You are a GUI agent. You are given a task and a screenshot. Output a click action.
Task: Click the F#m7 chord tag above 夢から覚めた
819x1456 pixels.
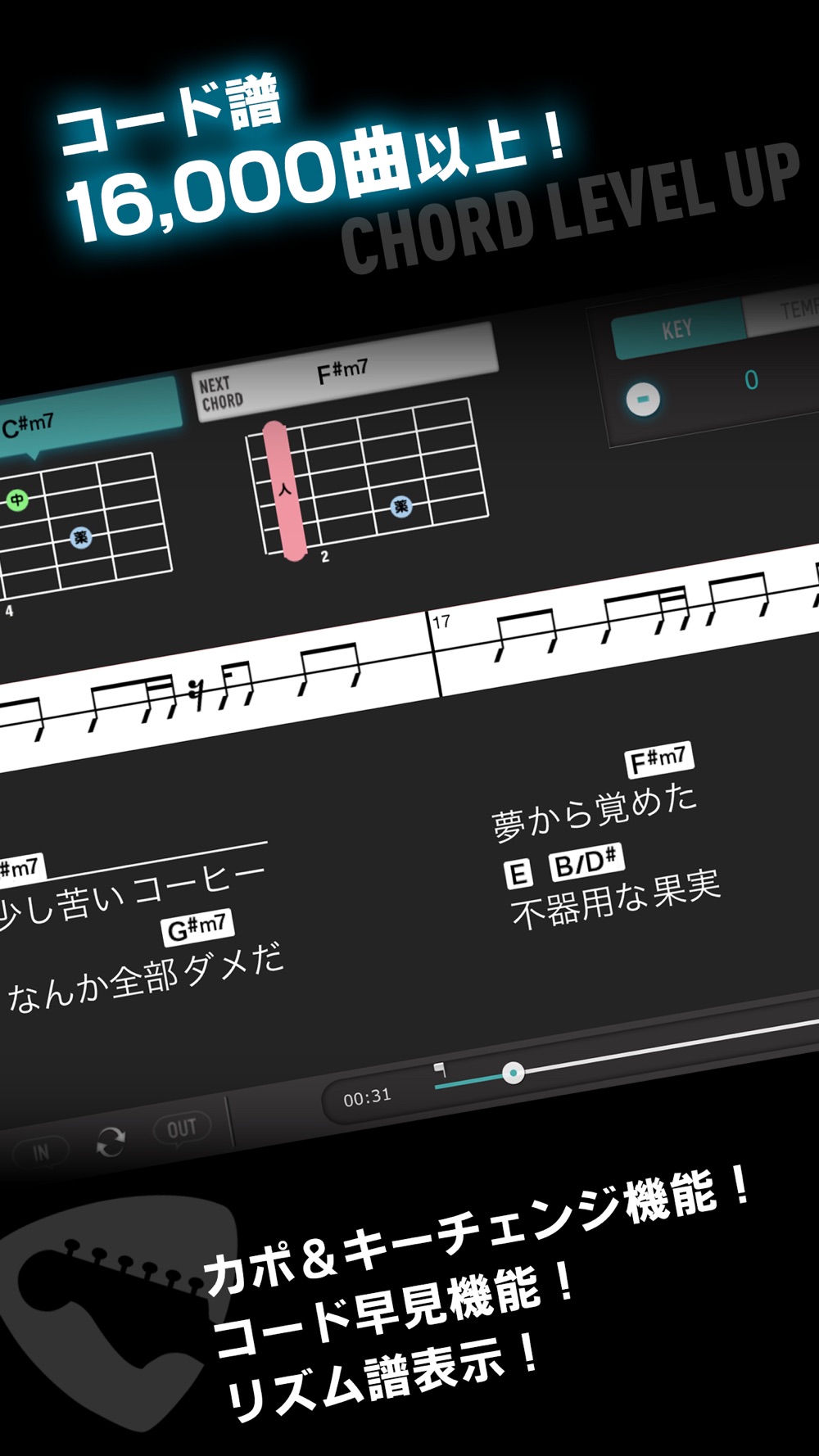tap(659, 759)
